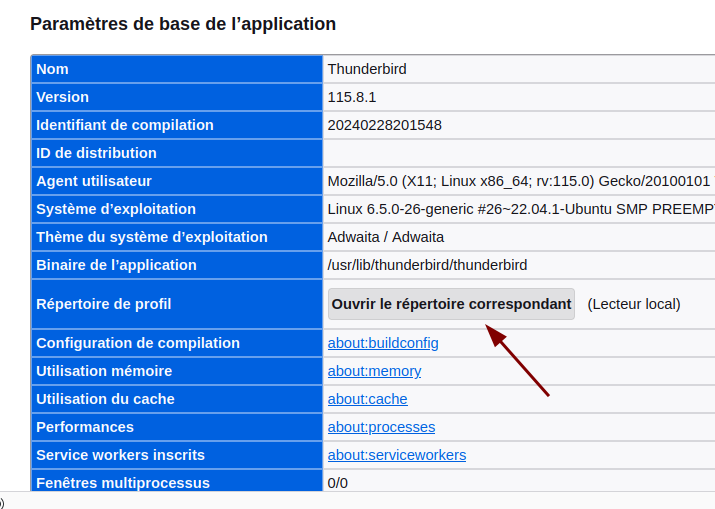Image resolution: width=715 pixels, height=509 pixels.
Task: Follow the about:cache link
Action: pos(367,399)
